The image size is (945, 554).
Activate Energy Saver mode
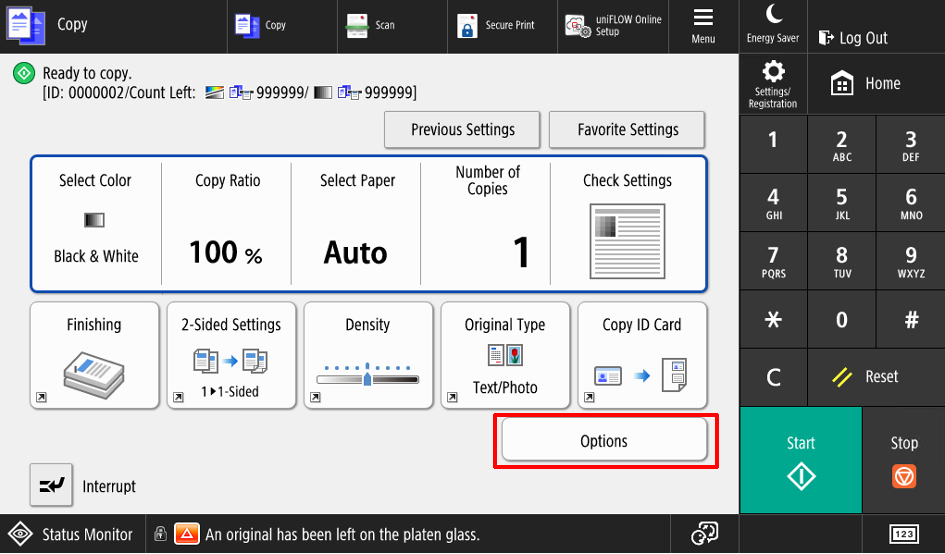coord(773,26)
